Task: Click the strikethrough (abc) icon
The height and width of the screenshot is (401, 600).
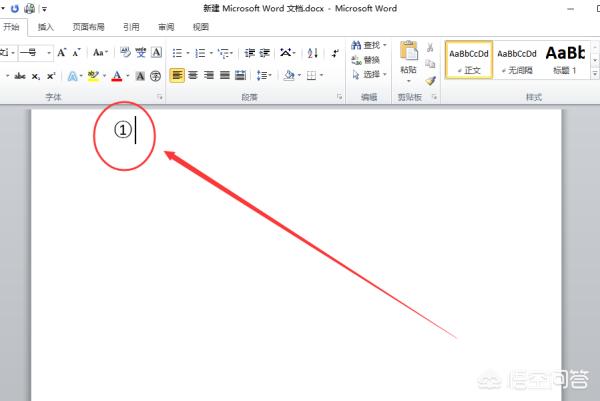Action: pyautogui.click(x=19, y=76)
